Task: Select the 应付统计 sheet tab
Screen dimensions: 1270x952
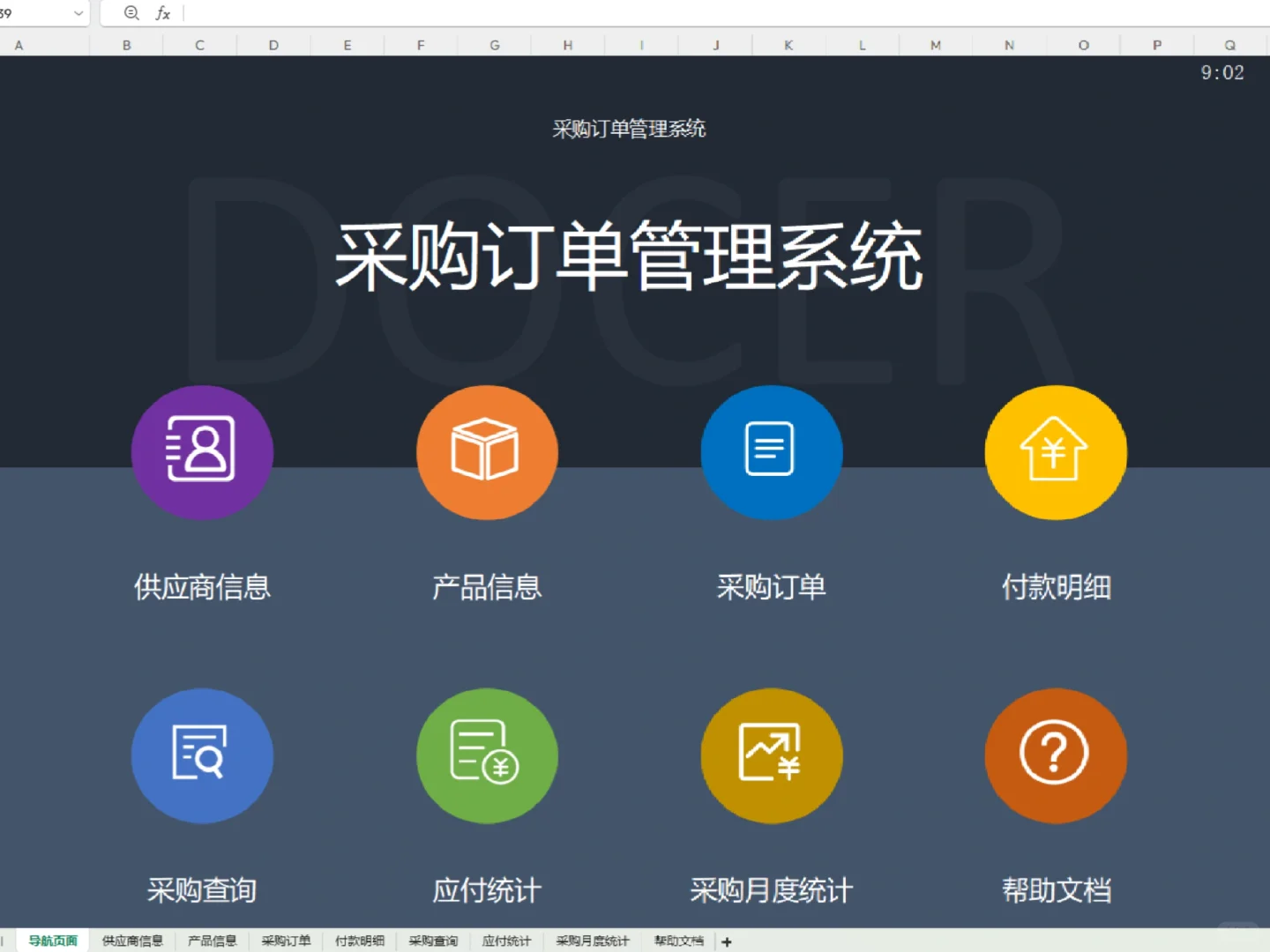Action: click(505, 941)
